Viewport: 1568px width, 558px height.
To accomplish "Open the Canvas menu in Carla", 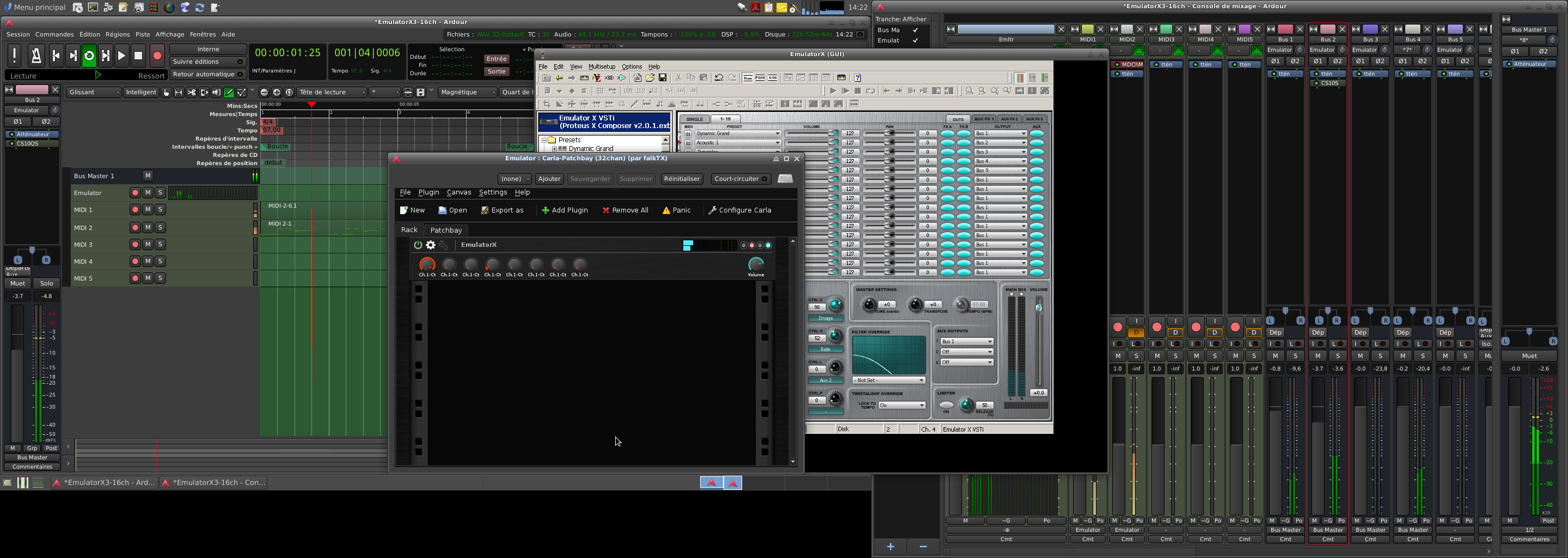I will click(458, 192).
